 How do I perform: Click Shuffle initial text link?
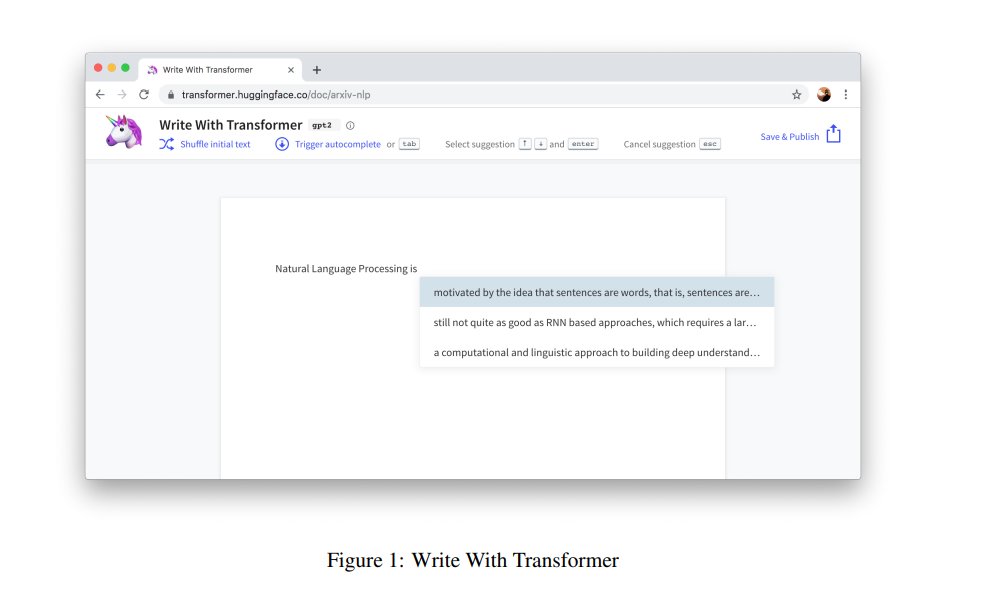pos(215,144)
